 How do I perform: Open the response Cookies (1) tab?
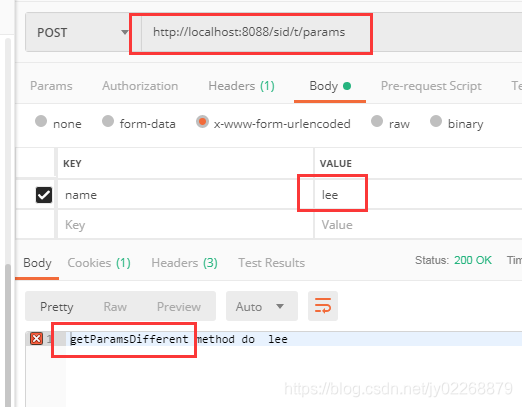click(x=99, y=263)
